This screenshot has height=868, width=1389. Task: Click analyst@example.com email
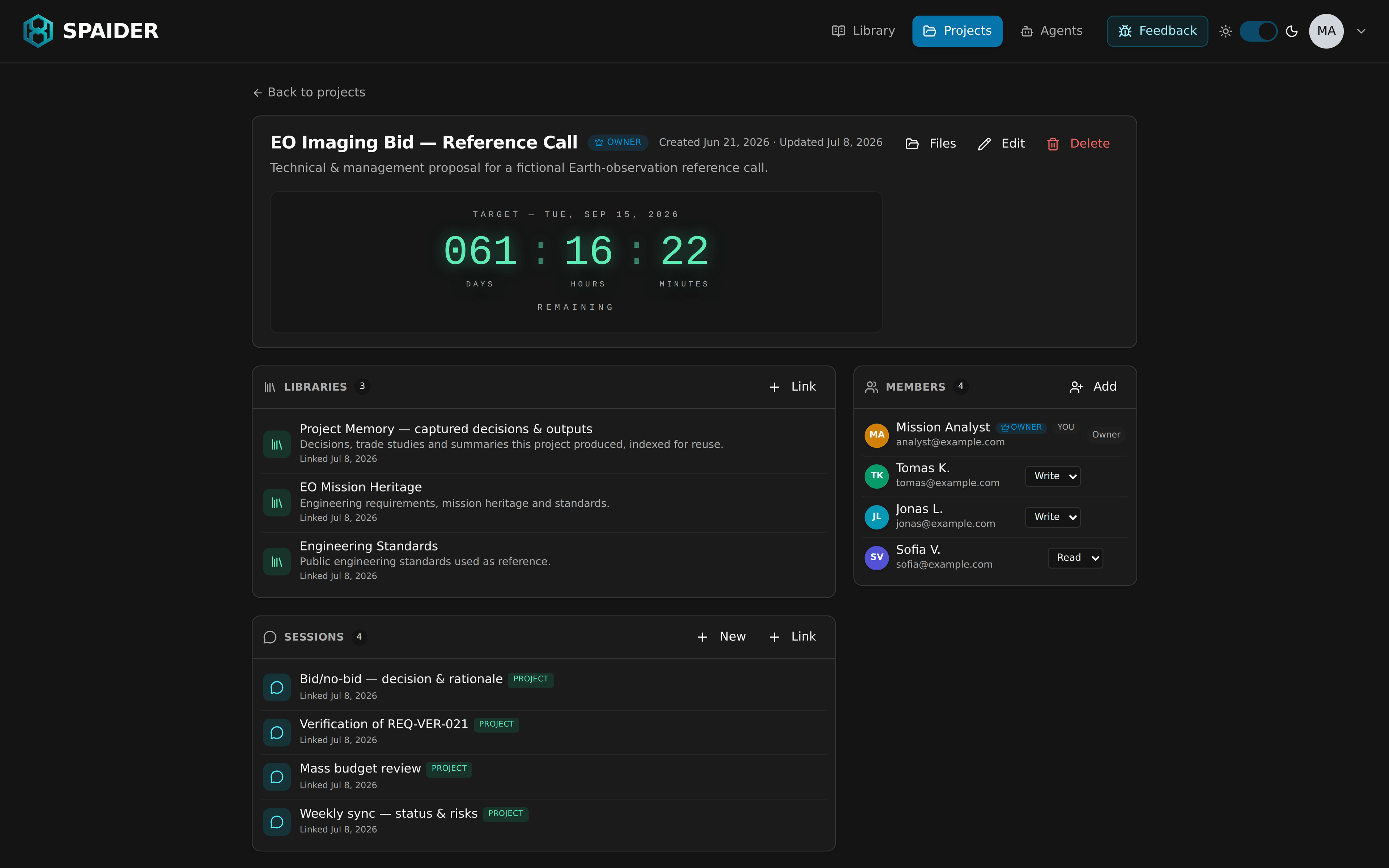point(950,442)
